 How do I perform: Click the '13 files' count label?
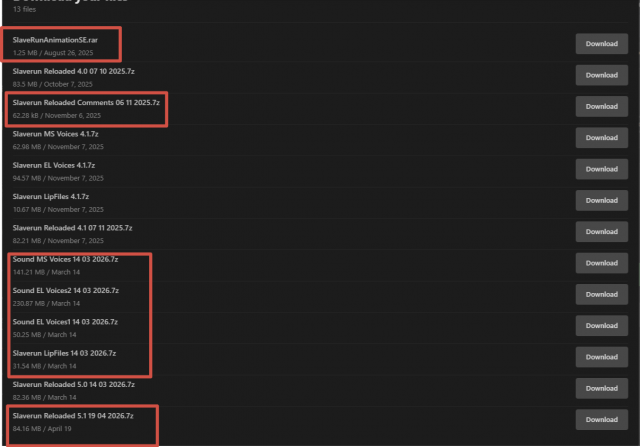(x=24, y=9)
